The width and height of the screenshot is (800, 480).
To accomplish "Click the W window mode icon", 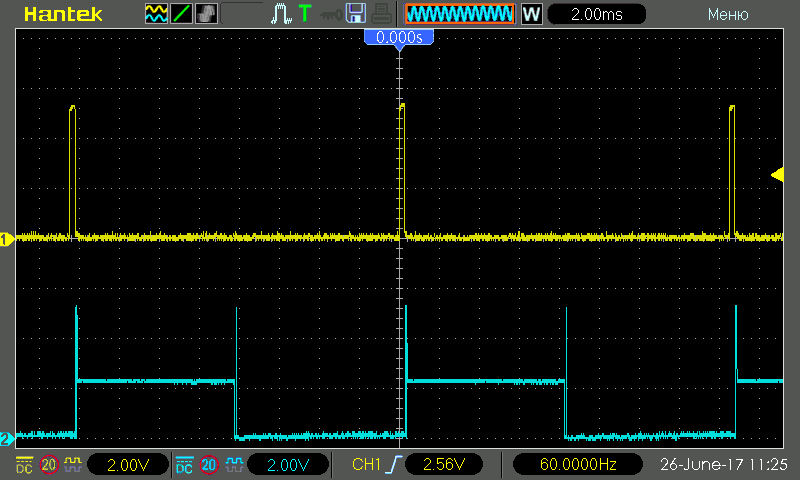I will point(532,14).
